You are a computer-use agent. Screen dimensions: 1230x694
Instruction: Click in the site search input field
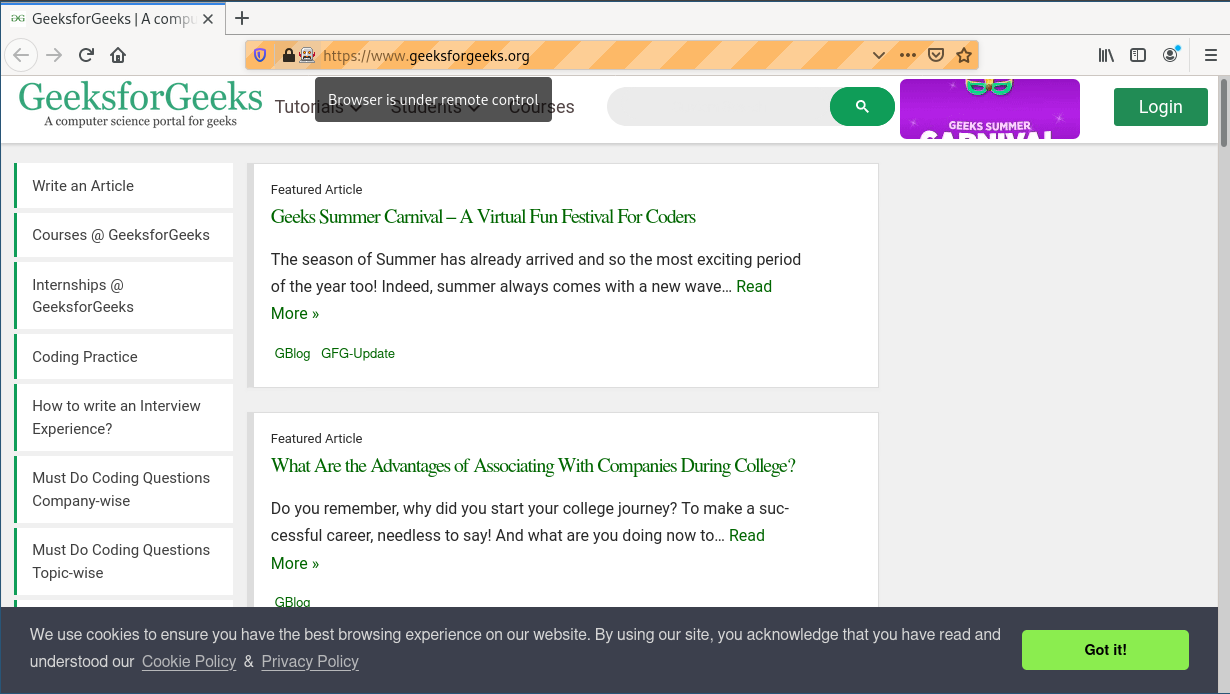click(x=720, y=106)
